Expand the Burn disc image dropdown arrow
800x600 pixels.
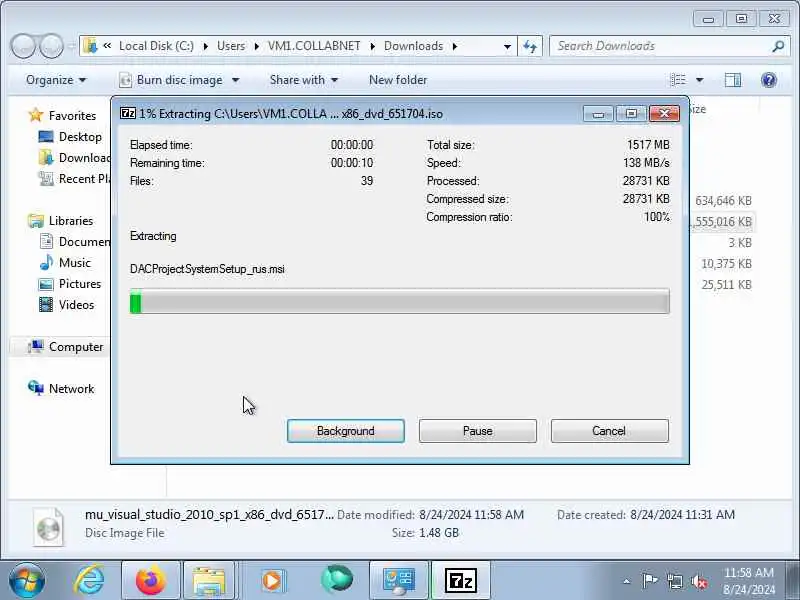coord(235,80)
